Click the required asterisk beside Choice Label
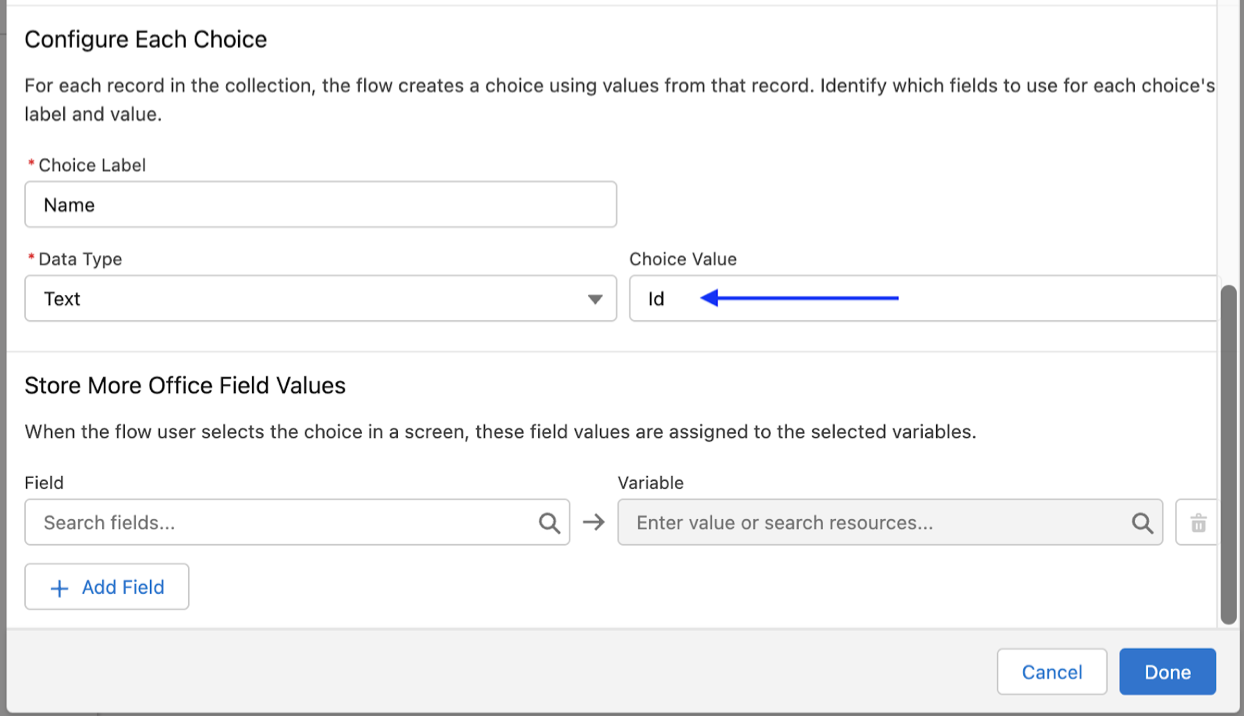This screenshot has width=1244, height=716. [30, 164]
